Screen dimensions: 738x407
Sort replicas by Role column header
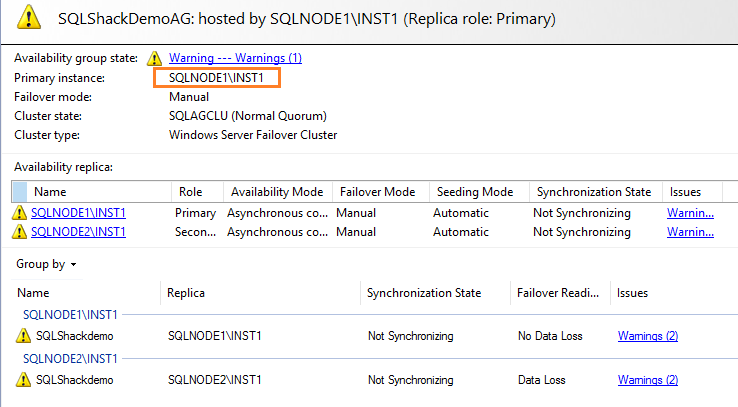(x=190, y=192)
